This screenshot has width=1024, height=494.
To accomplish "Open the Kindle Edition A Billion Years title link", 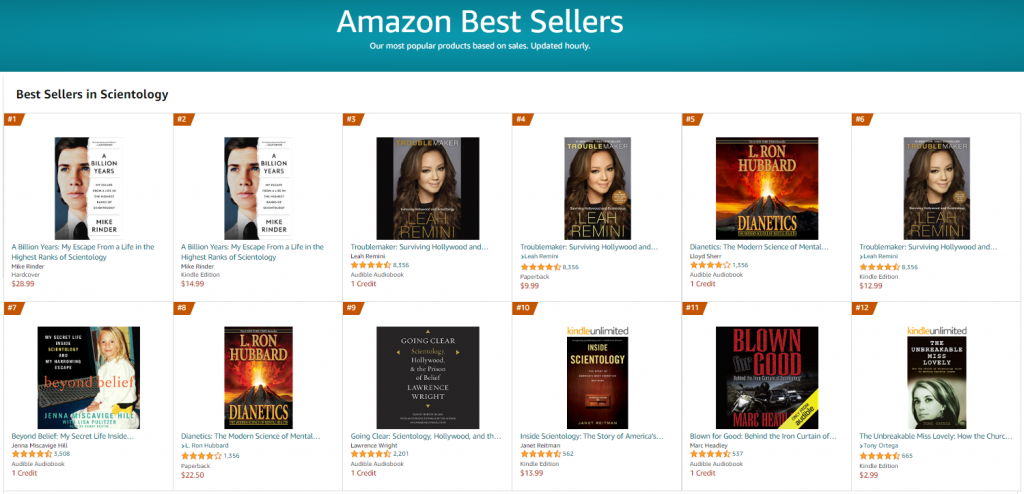I will pyautogui.click(x=252, y=252).
